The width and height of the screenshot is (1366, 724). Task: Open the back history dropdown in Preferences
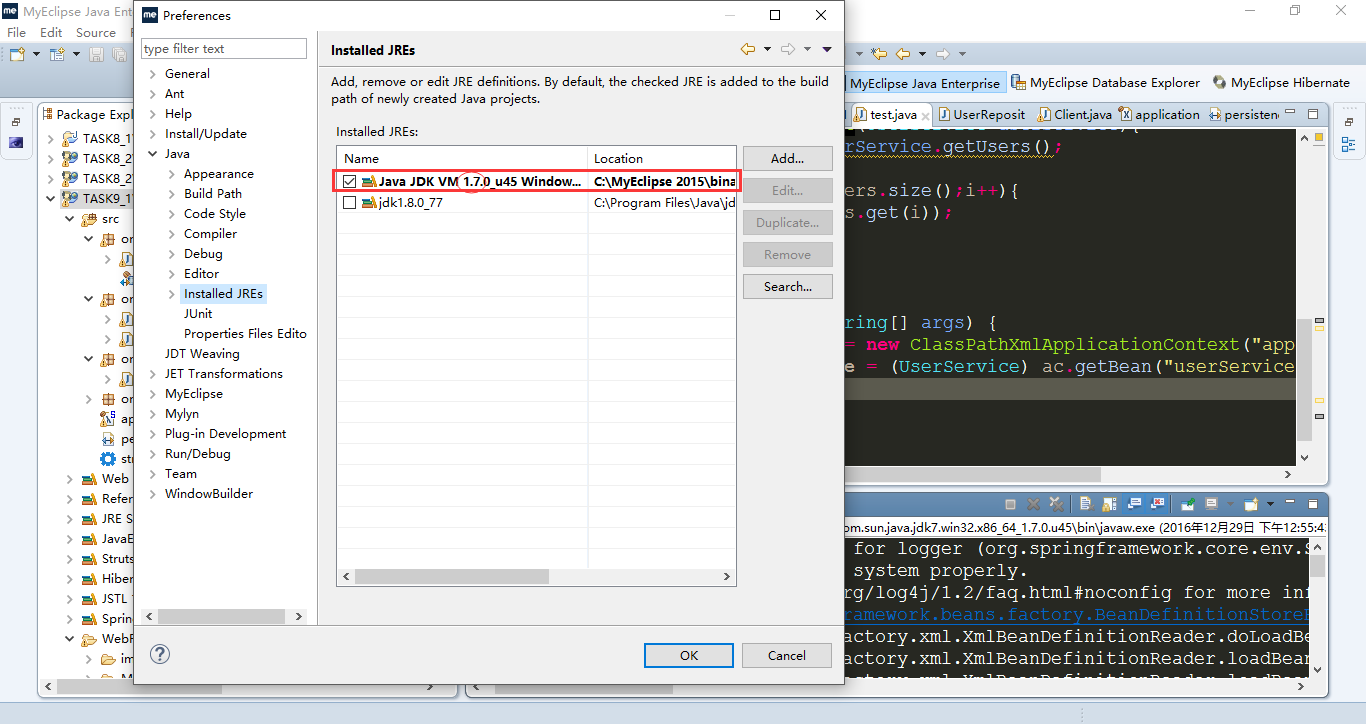pyautogui.click(x=767, y=49)
